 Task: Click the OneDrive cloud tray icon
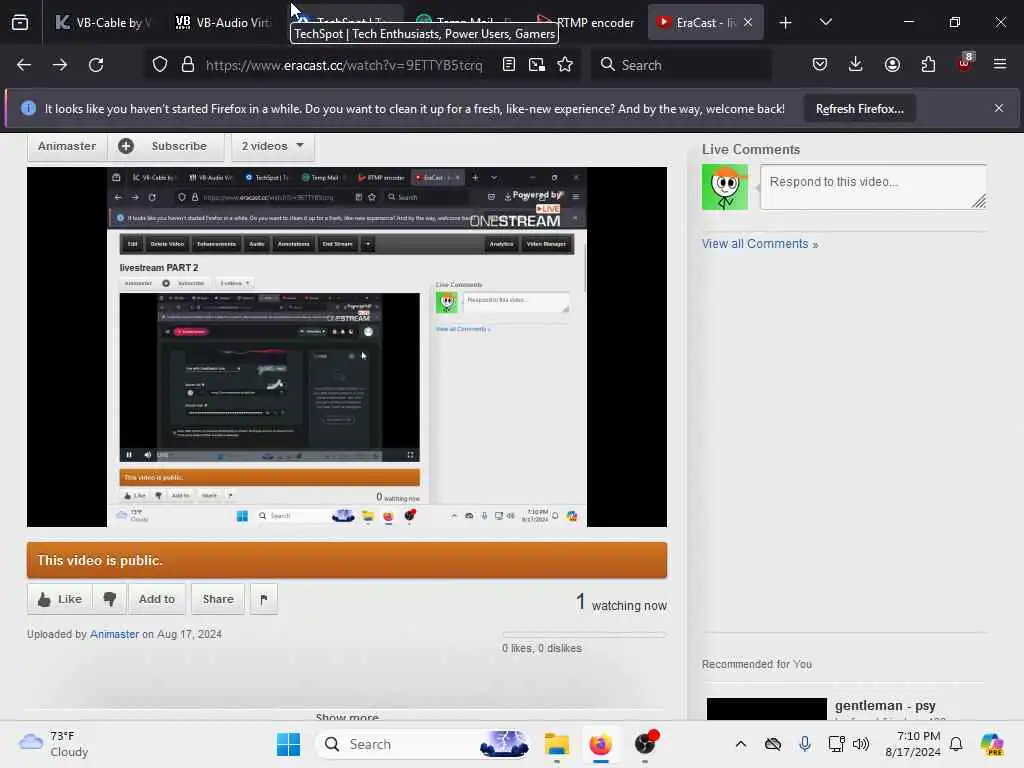[x=773, y=744]
